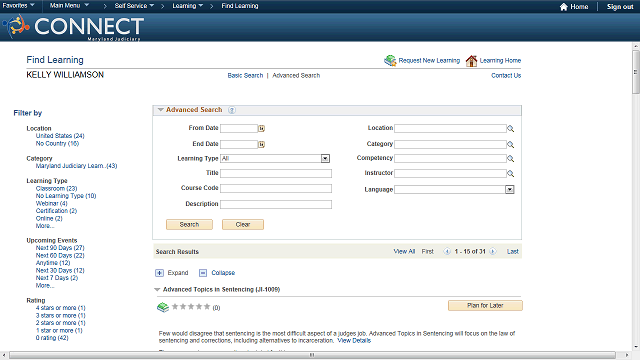This screenshot has height=360, width=640.
Task: Click the Search button
Action: click(x=189, y=224)
